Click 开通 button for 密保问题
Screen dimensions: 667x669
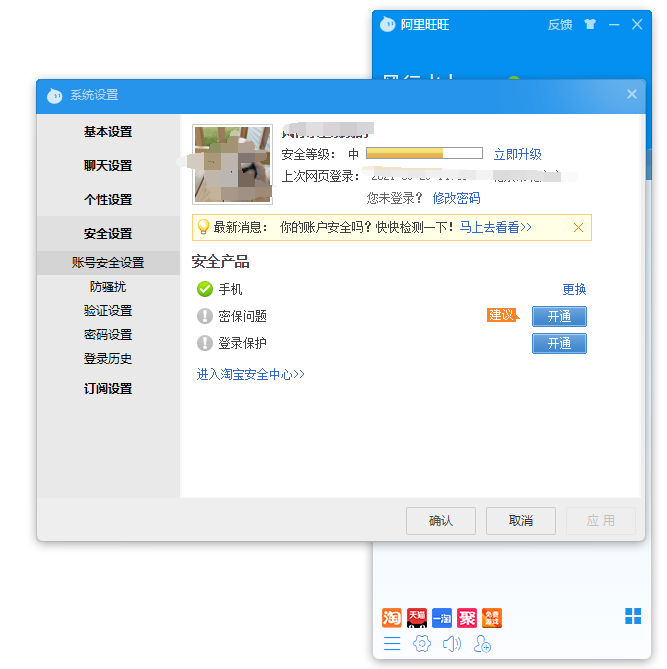(559, 316)
